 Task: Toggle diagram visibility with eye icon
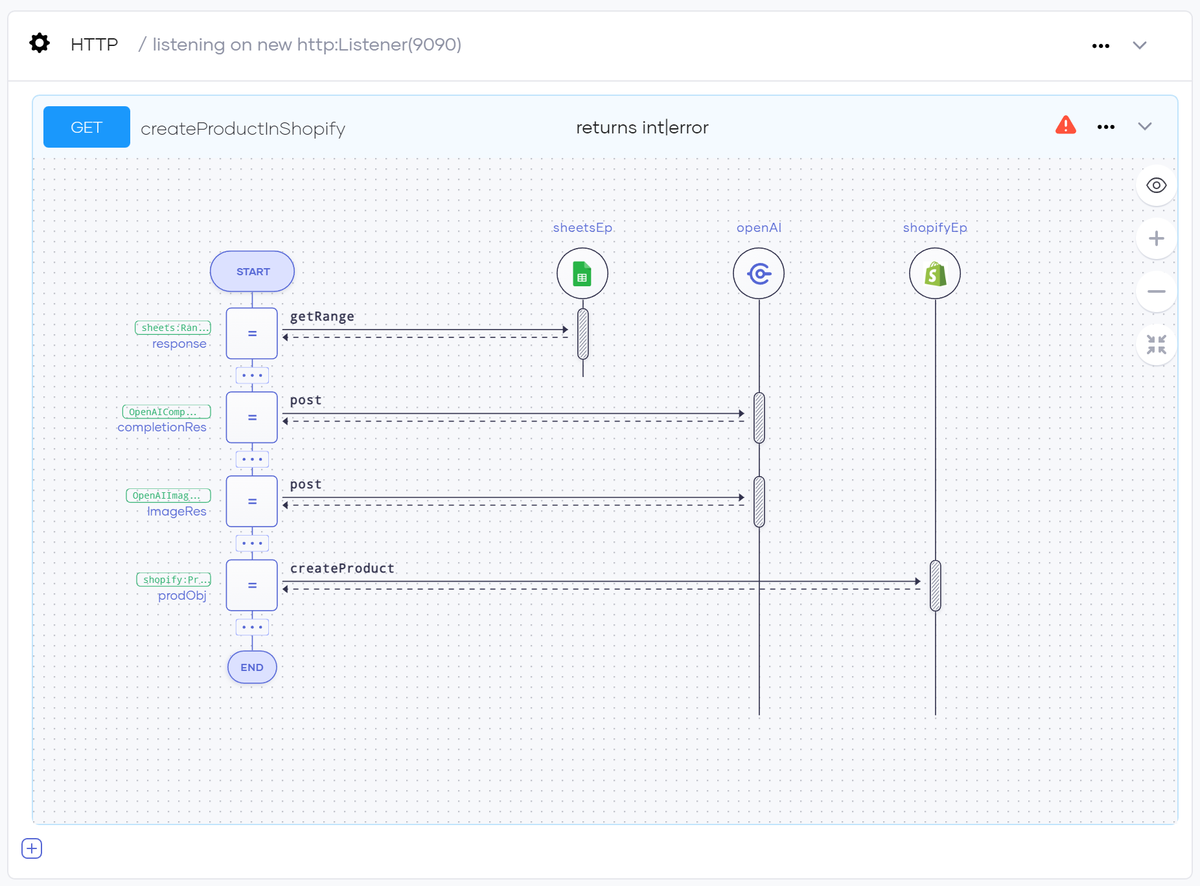[x=1157, y=185]
